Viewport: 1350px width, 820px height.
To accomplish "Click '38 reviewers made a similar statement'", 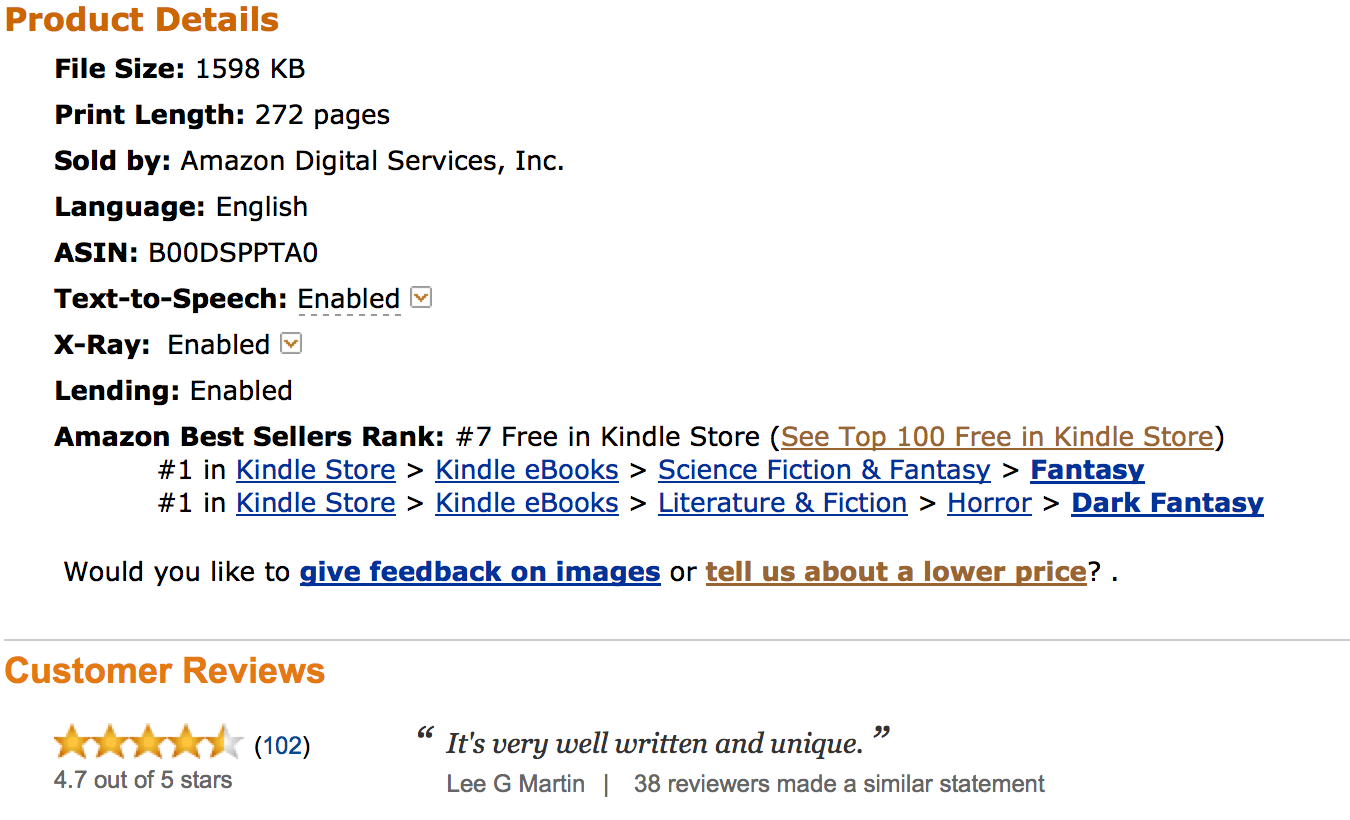I will [839, 784].
